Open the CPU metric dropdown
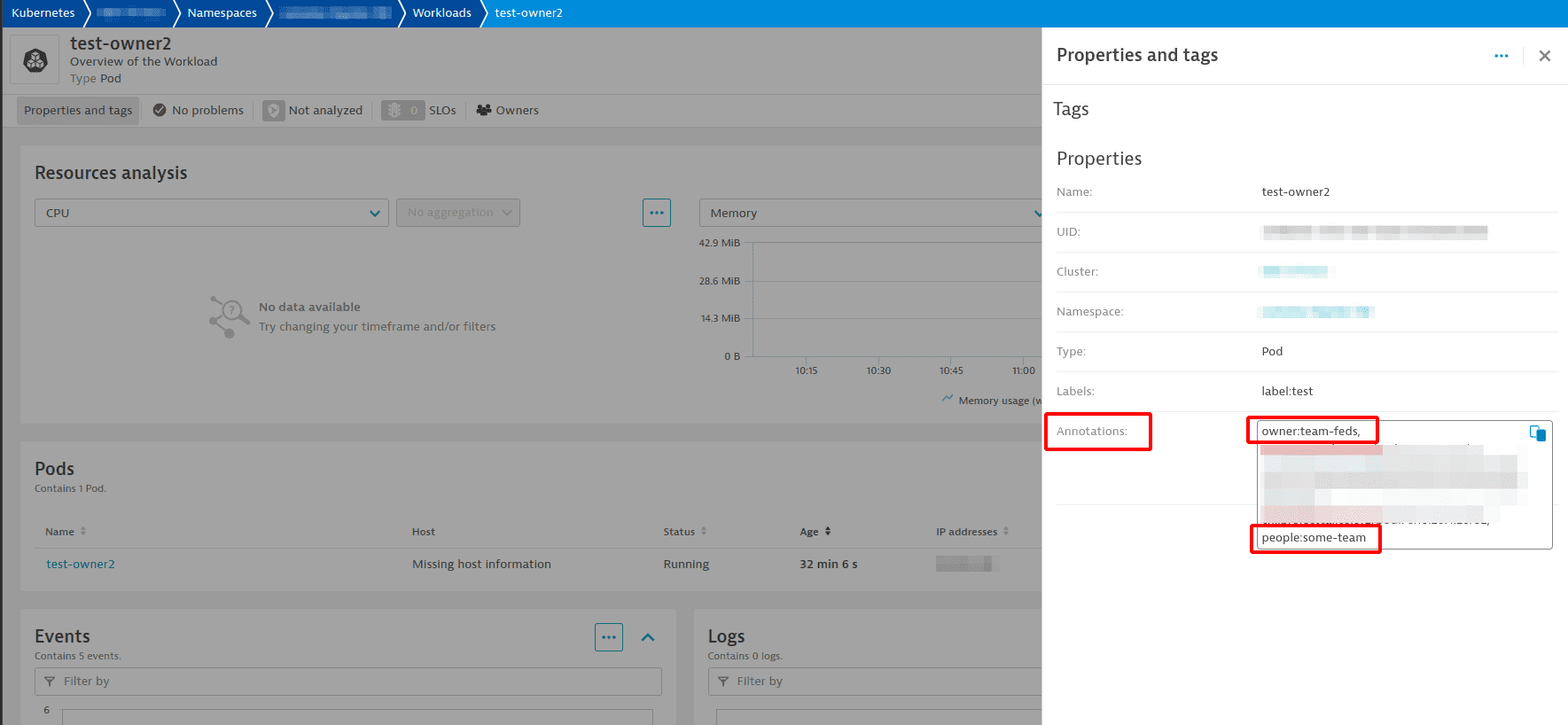1568x725 pixels. coord(211,213)
